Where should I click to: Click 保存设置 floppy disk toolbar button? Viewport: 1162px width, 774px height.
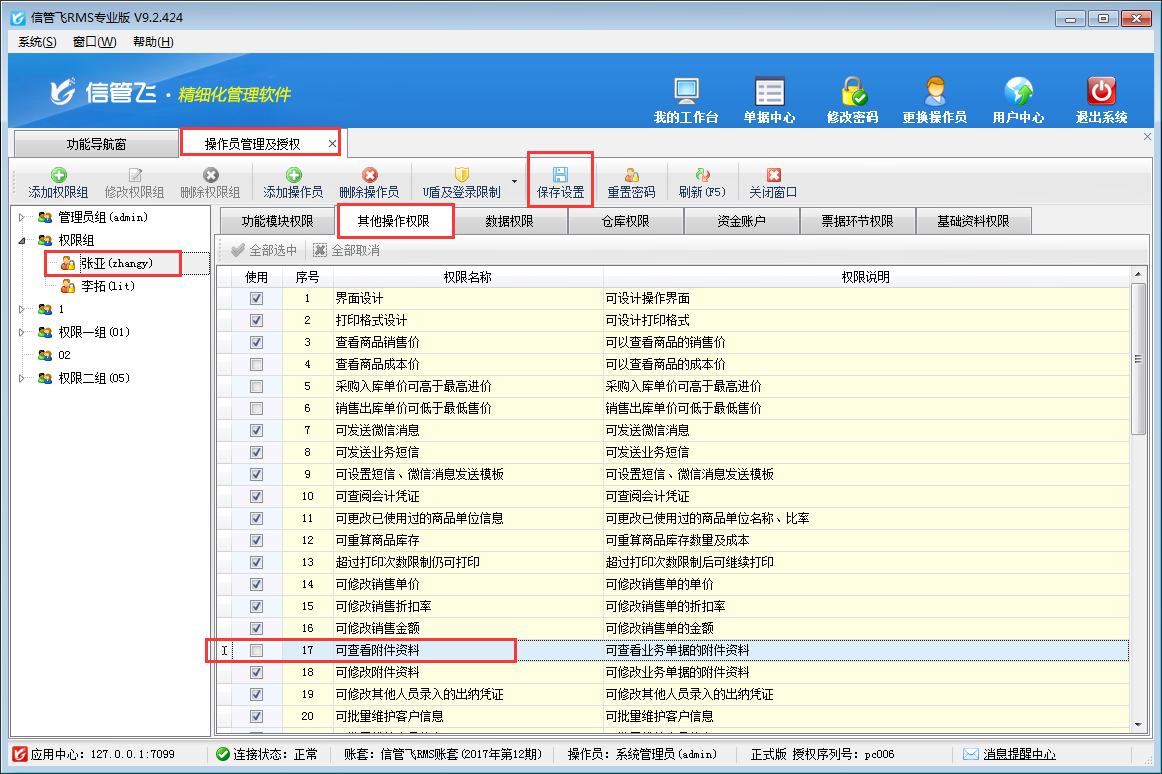click(560, 182)
